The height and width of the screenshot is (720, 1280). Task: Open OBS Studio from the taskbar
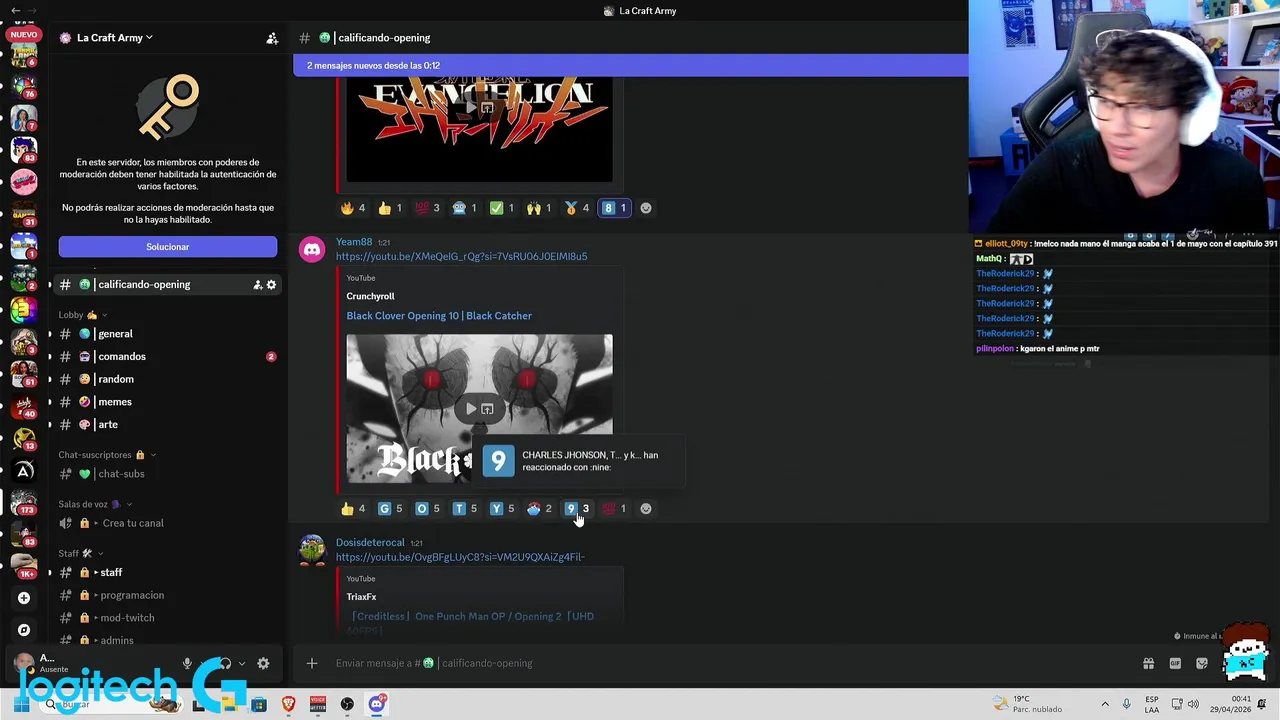pyautogui.click(x=347, y=704)
